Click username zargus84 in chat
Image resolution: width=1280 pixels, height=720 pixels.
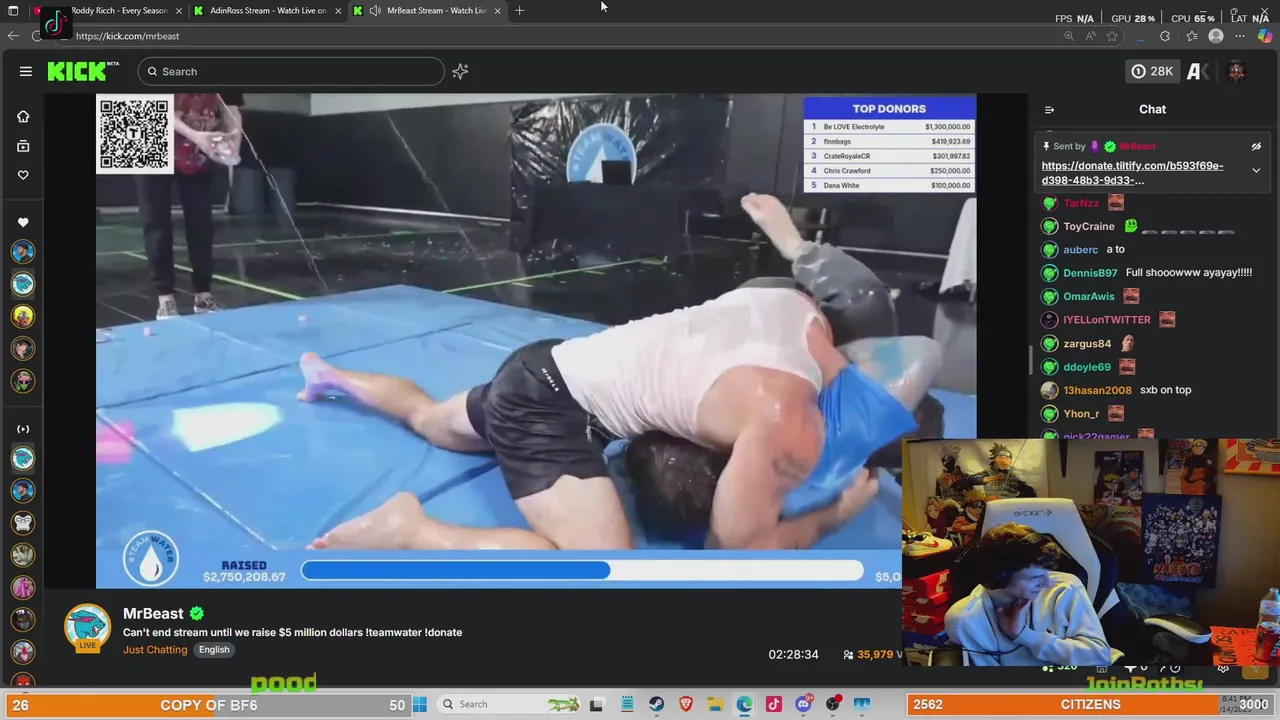[1087, 343]
